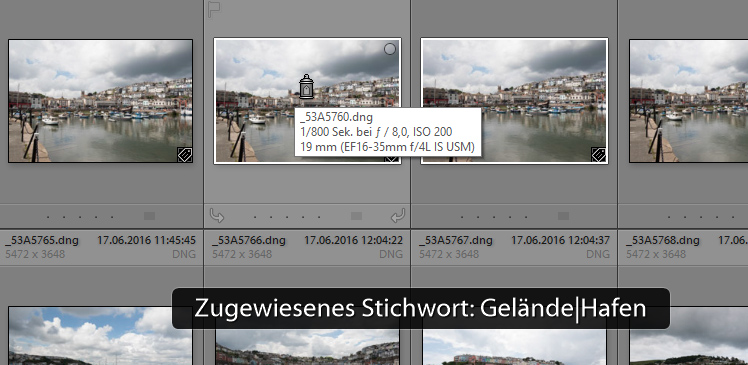Click the Zugewiesenes Stichwort notification banner
748x365 pixels.
pyautogui.click(x=421, y=308)
